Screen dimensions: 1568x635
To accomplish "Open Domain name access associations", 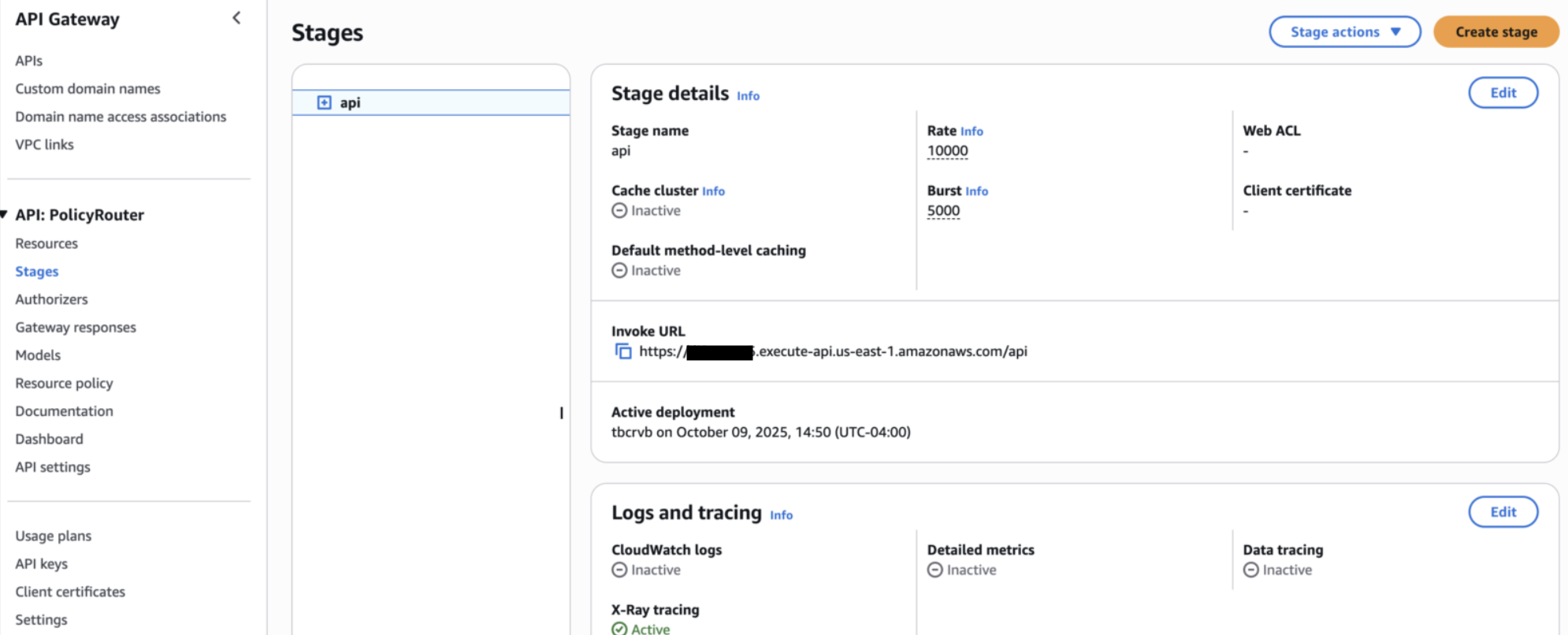I will 121,117.
